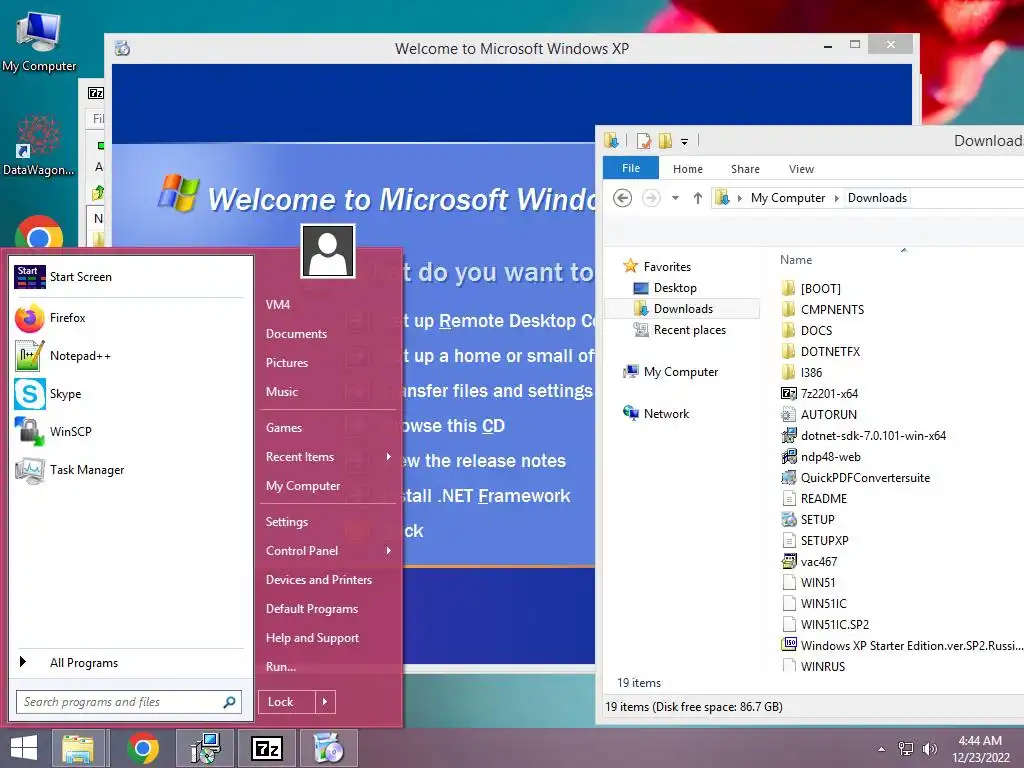
Task: Expand Control Panel submenu arrow
Action: coord(389,551)
